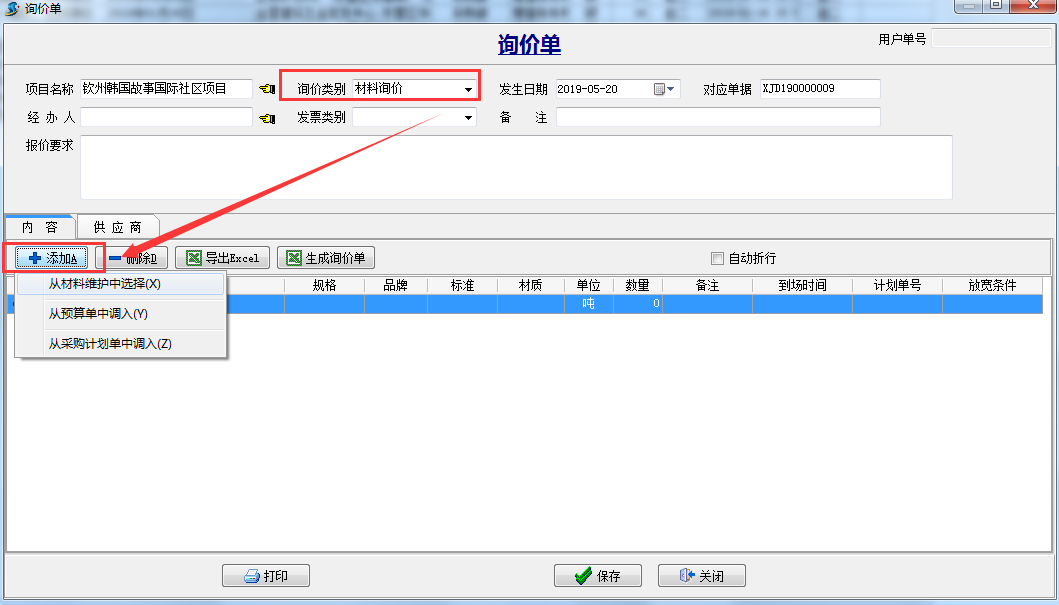Click the 保存 checkmark button

pos(598,576)
